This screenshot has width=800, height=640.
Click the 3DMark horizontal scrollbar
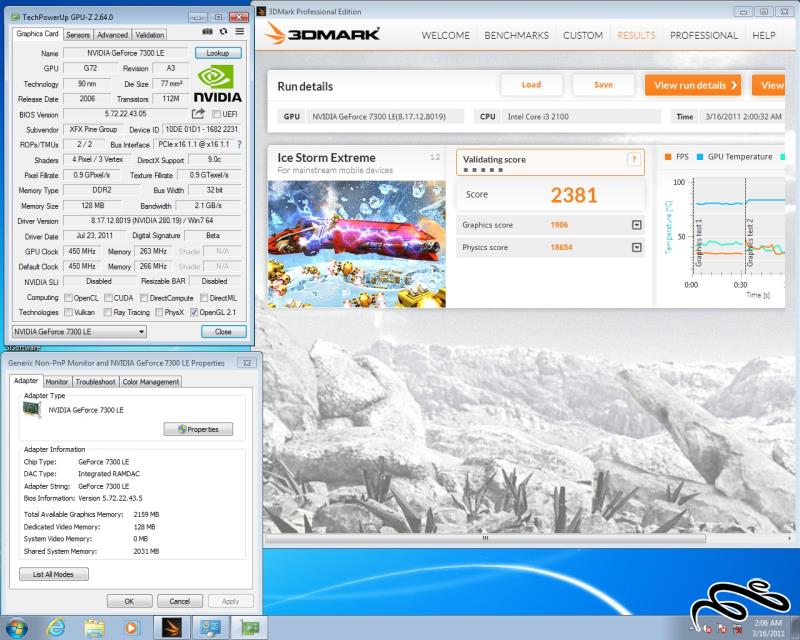[x=485, y=538]
